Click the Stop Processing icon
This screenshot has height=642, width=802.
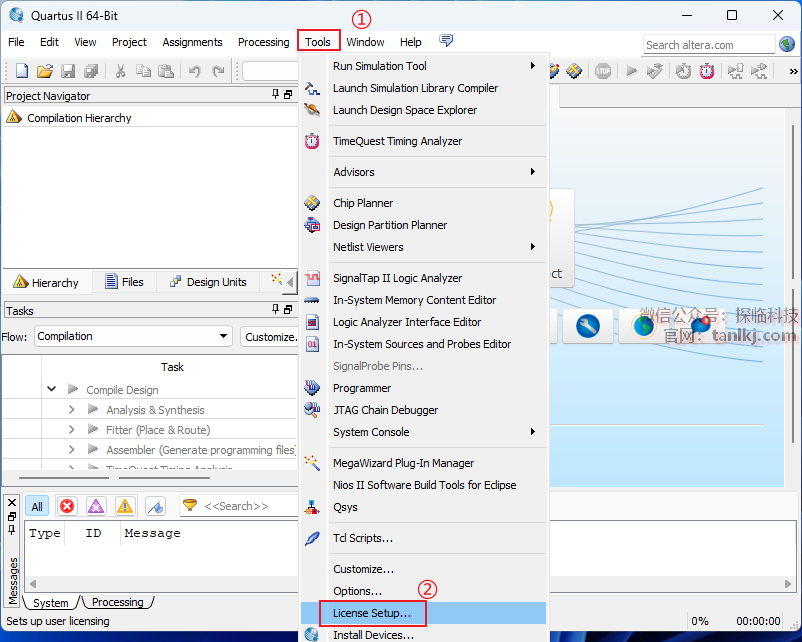point(603,71)
